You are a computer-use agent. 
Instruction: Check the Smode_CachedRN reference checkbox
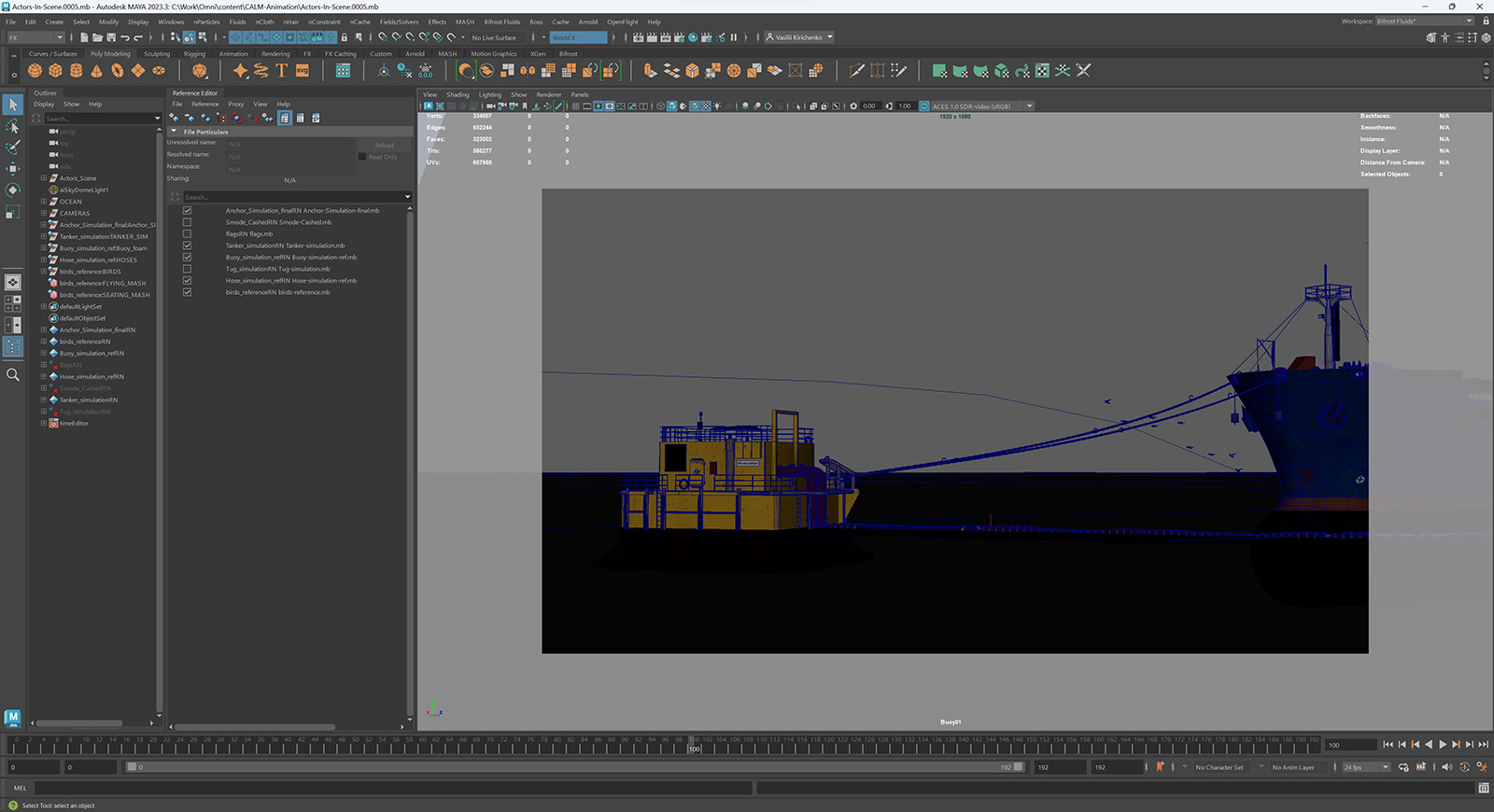[187, 222]
